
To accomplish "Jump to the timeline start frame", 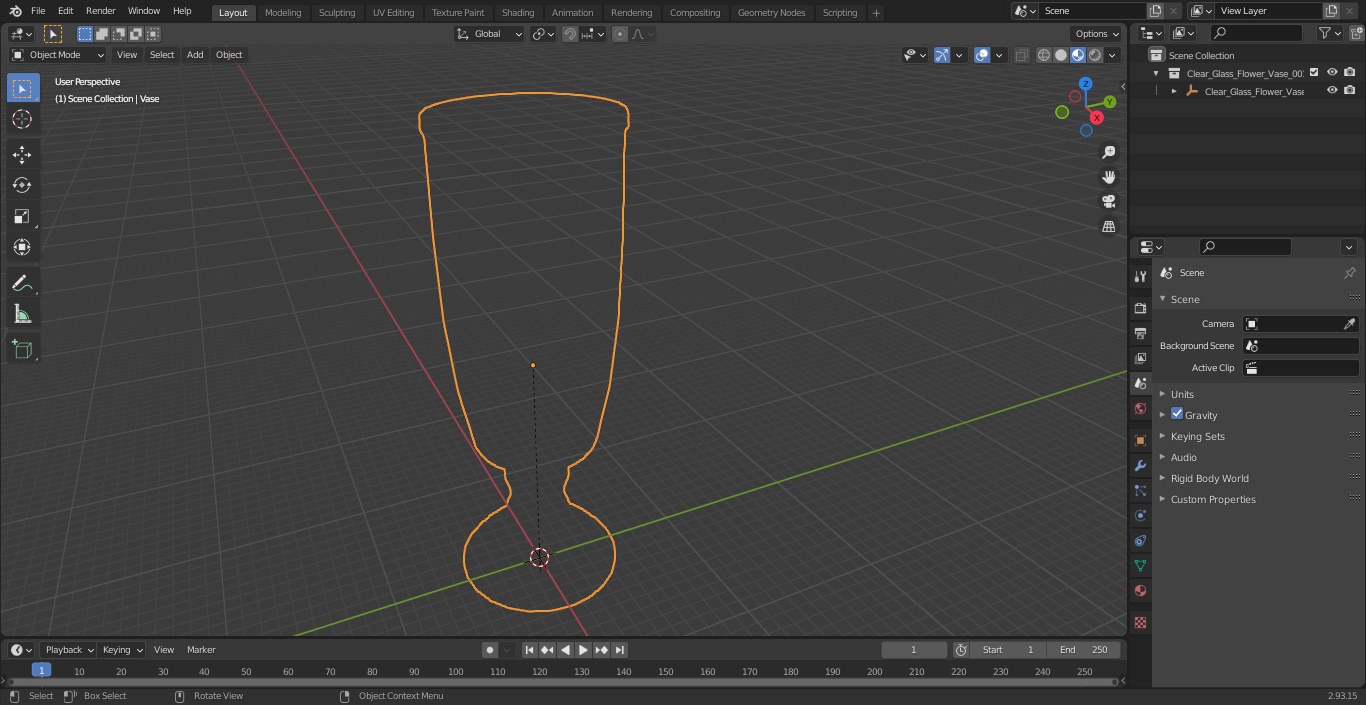I will pos(530,650).
